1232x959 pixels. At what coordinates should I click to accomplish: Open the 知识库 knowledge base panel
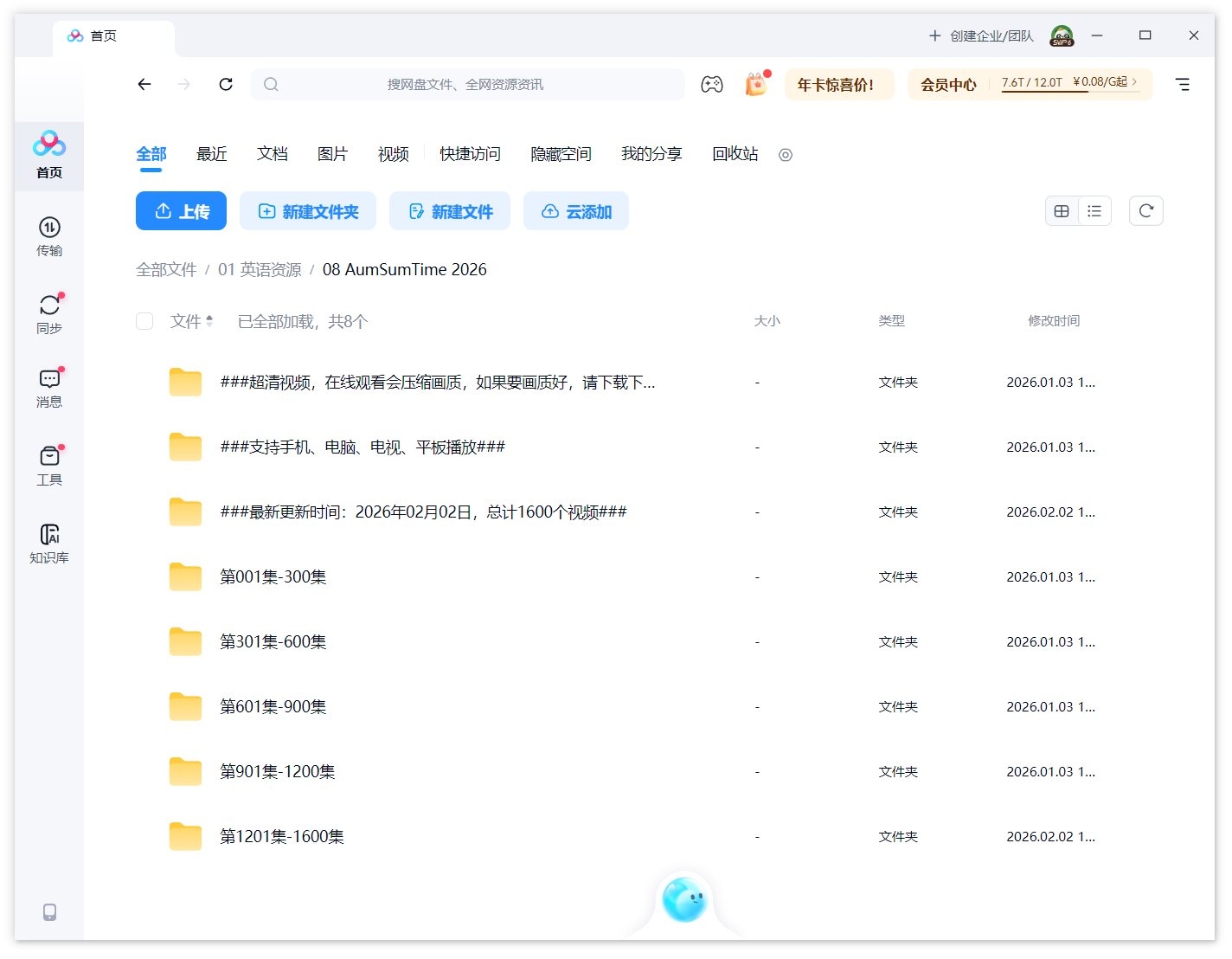tap(49, 541)
